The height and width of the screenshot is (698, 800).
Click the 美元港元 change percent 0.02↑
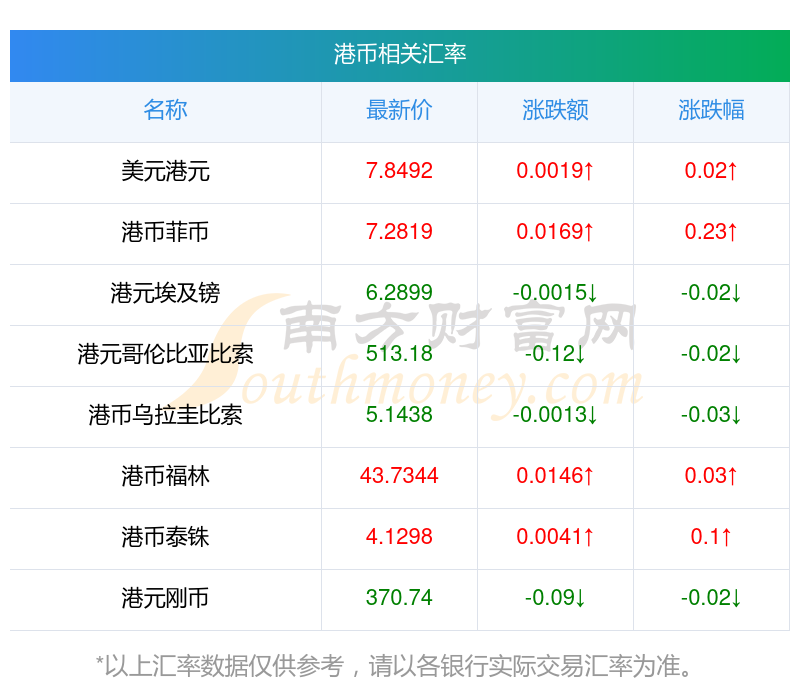(x=711, y=170)
